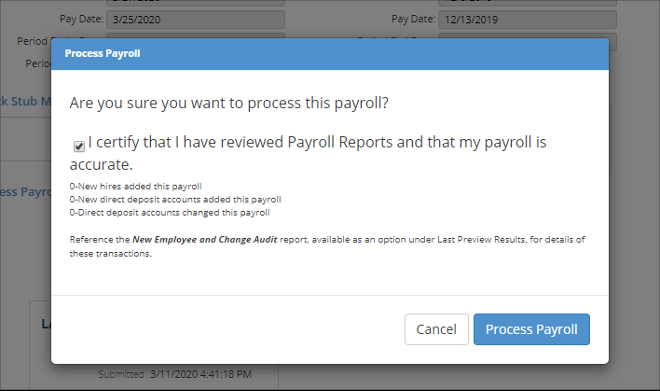Image resolution: width=660 pixels, height=391 pixels.
Task: Click the 'Are you sure' confirmation question
Action: pos(229,103)
